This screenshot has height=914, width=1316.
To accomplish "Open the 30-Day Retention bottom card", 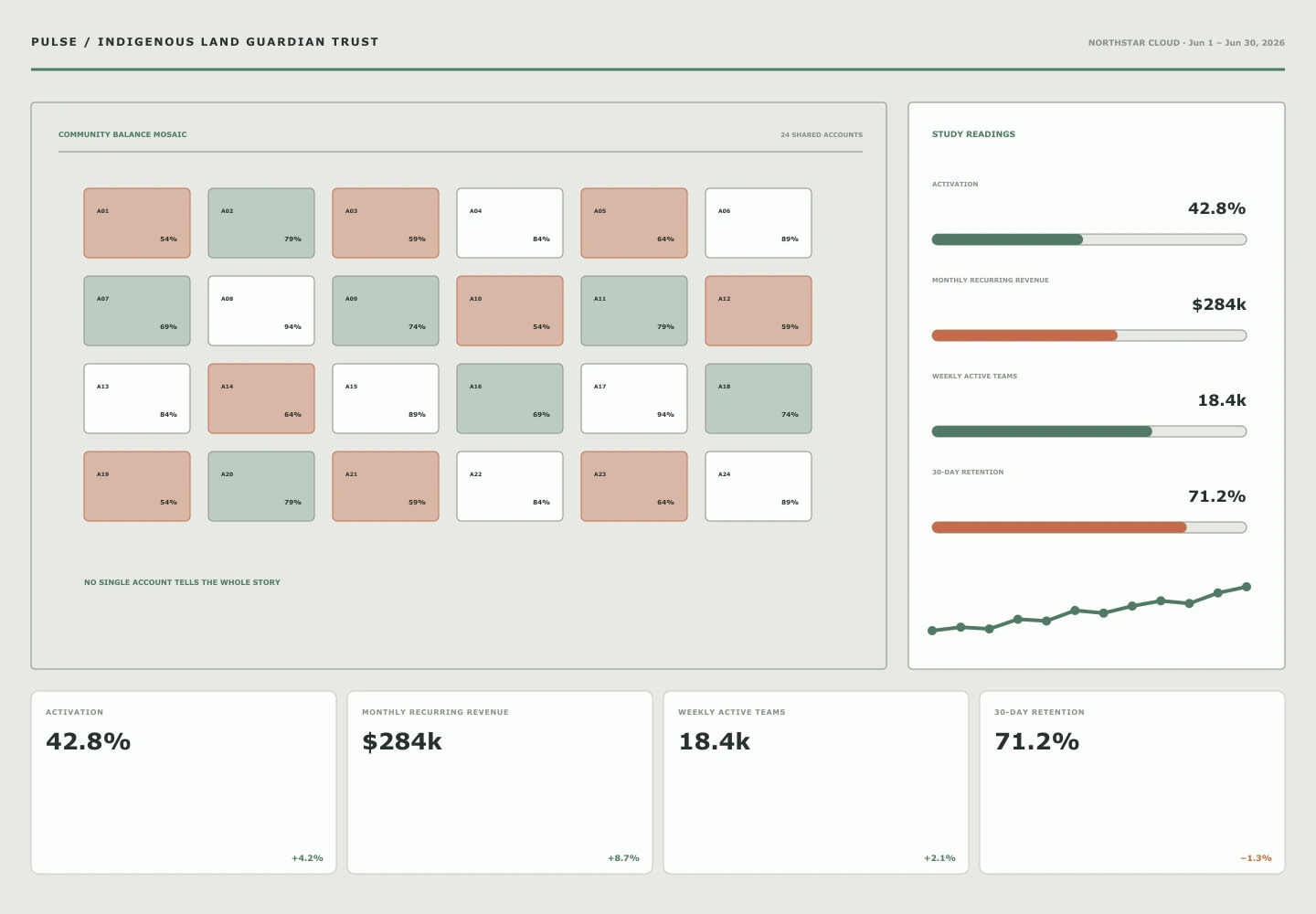I will pyautogui.click(x=1132, y=782).
